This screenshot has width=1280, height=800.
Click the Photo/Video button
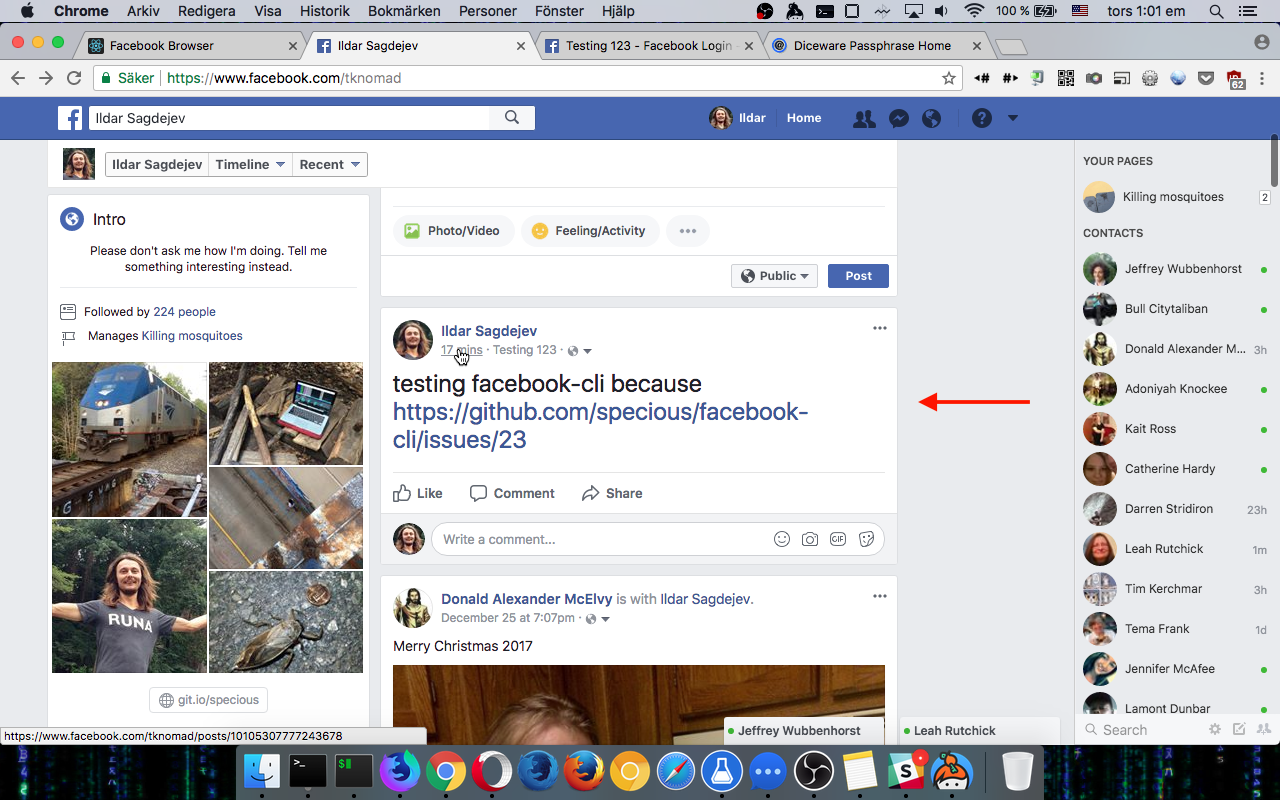[x=453, y=231]
